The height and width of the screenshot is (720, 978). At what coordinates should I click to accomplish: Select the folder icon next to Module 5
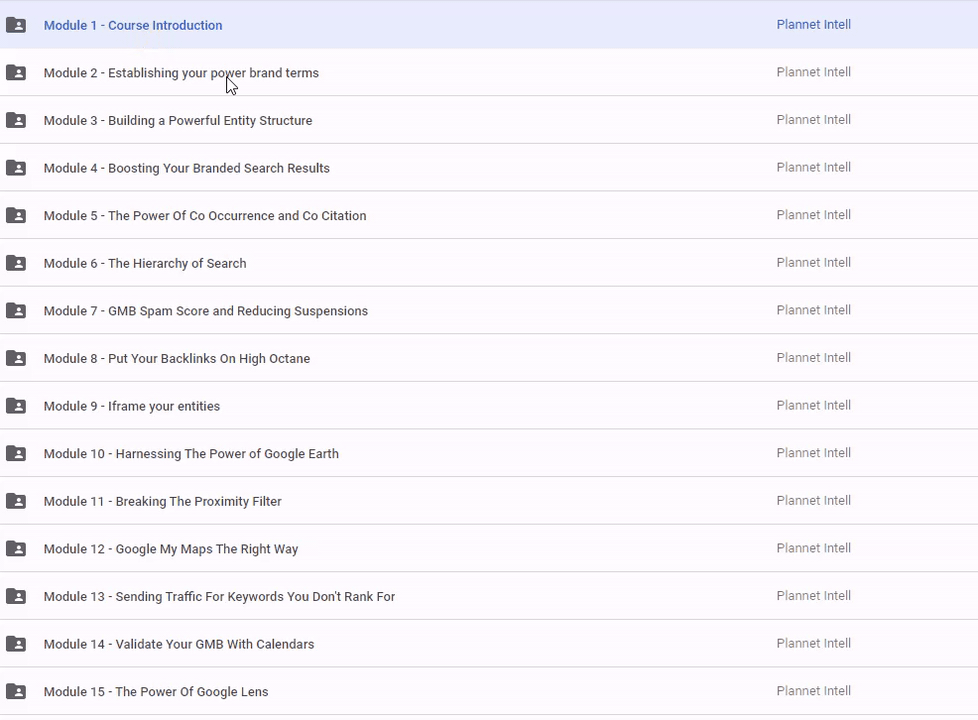(16, 215)
